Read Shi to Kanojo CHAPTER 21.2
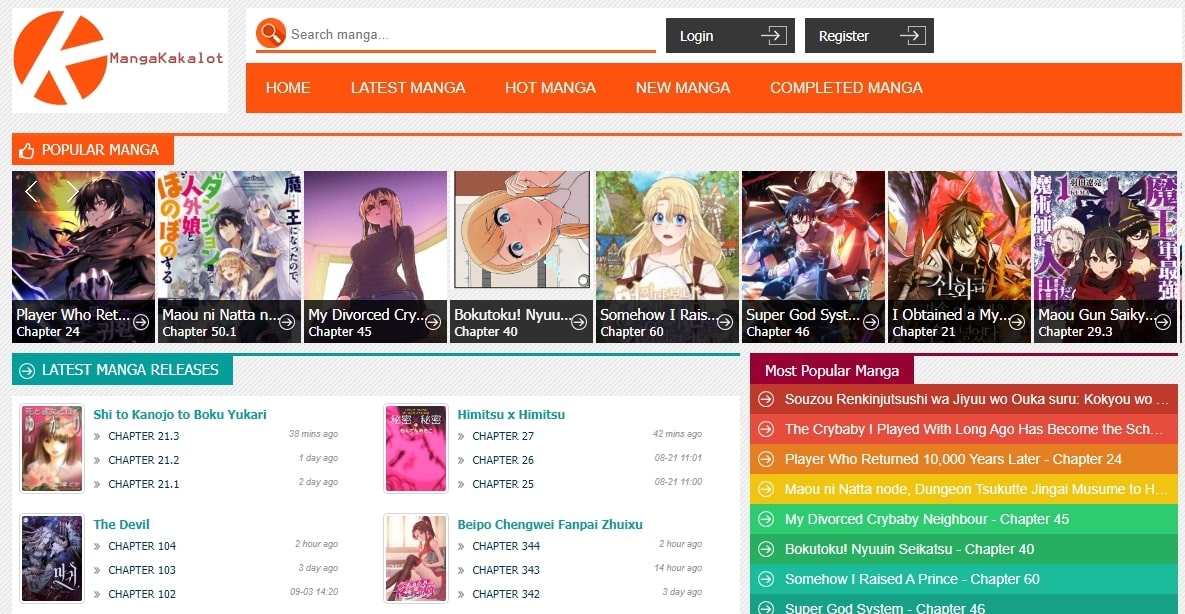1185x614 pixels. [x=144, y=460]
